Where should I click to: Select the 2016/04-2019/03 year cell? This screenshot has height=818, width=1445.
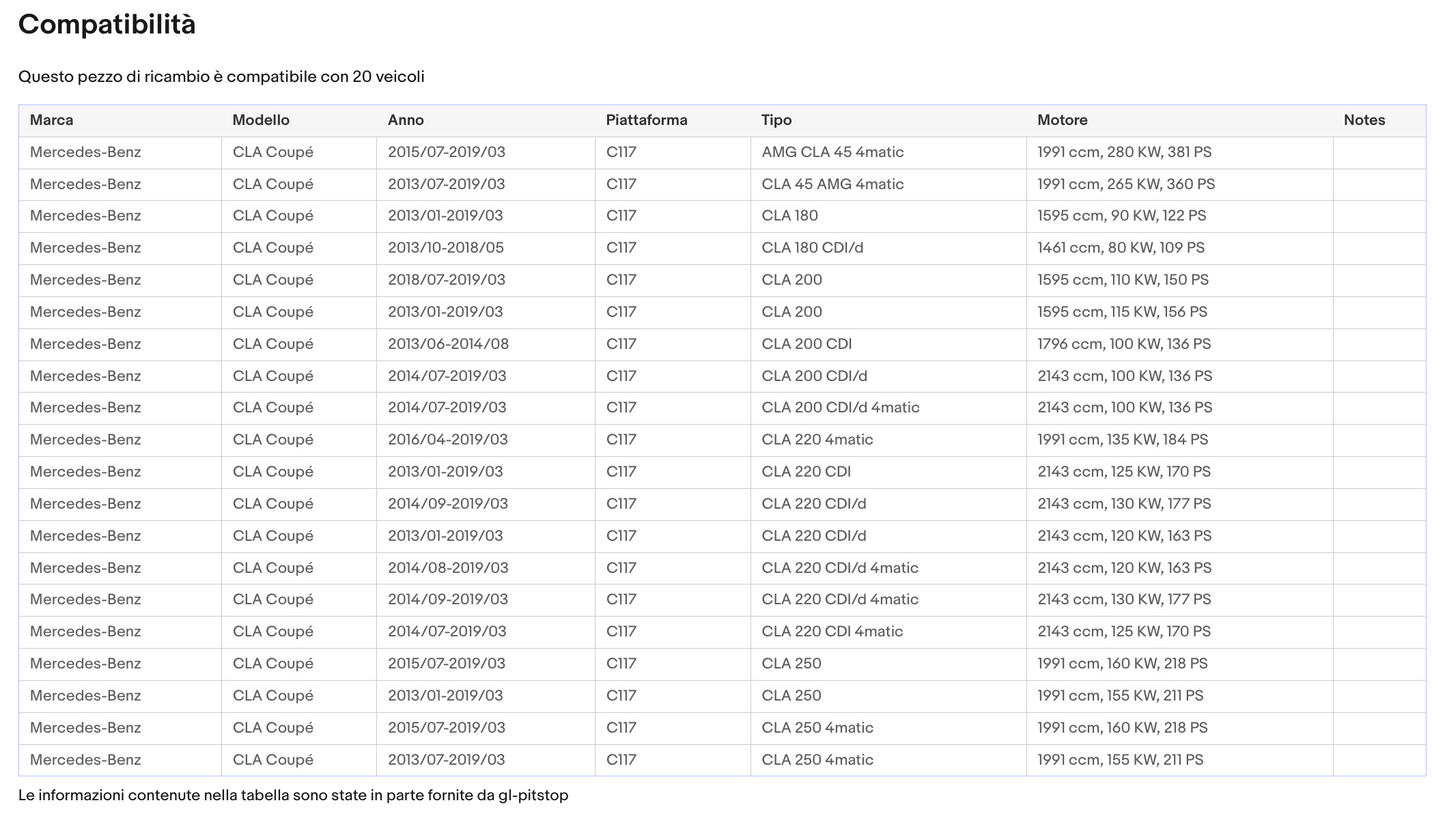tap(447, 440)
